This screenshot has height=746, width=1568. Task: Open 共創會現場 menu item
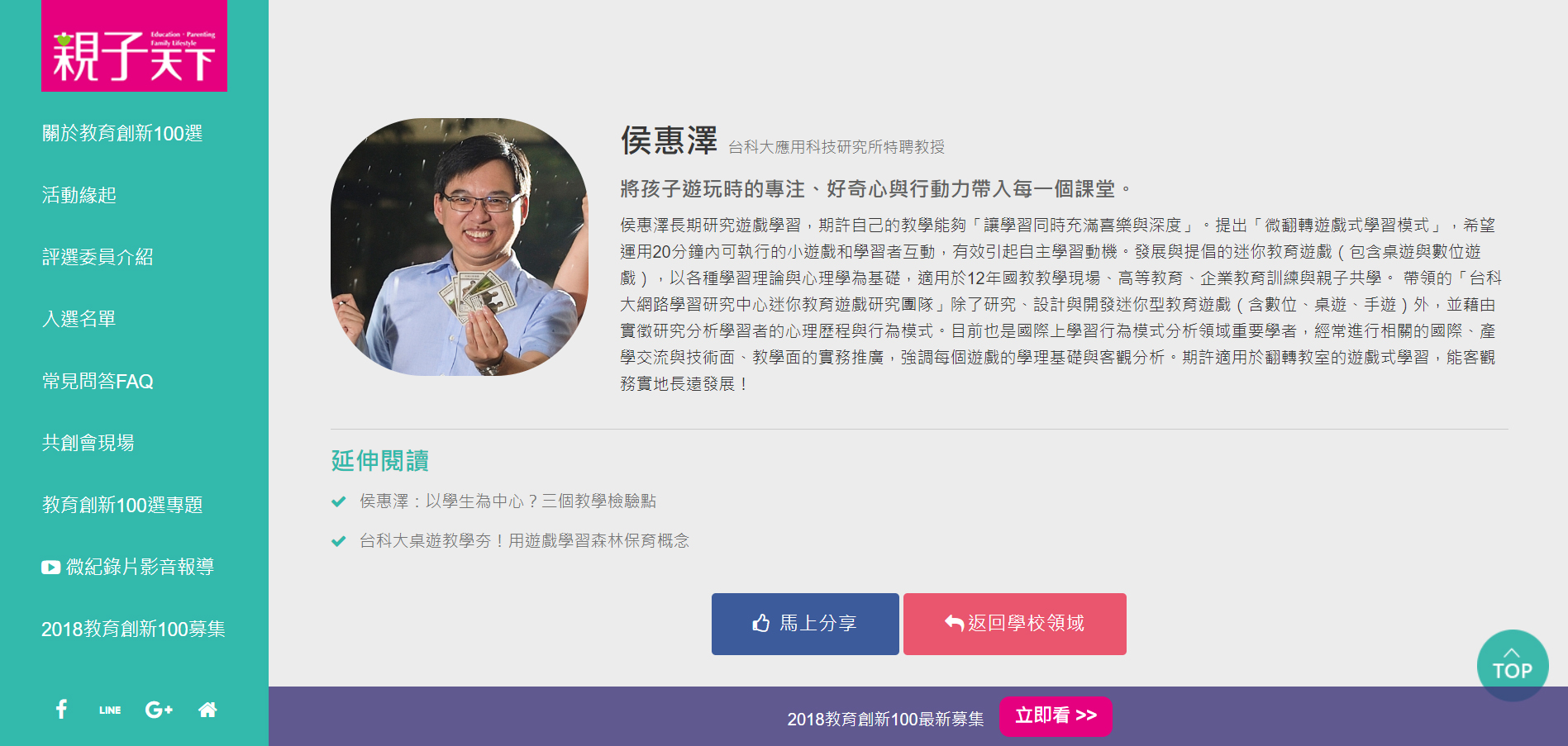pyautogui.click(x=88, y=443)
